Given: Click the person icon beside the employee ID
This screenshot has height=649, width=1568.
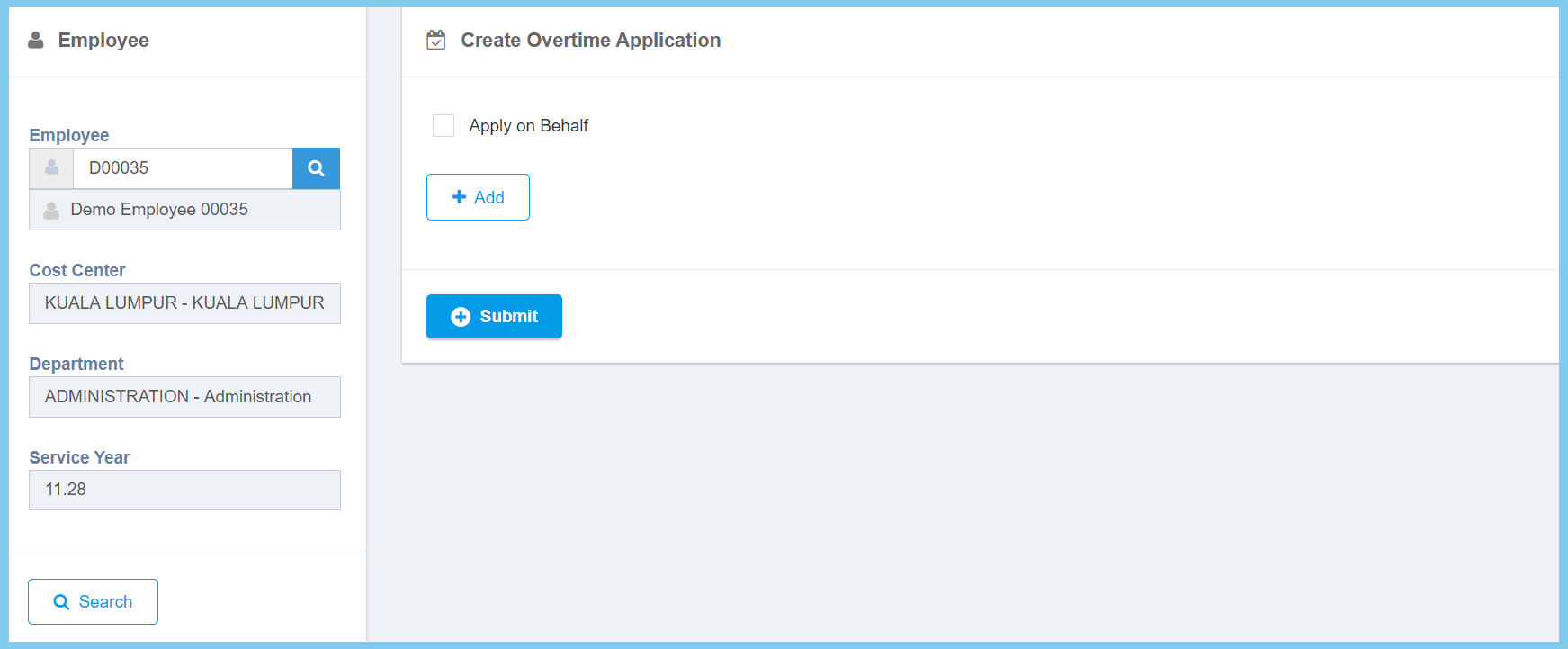Looking at the screenshot, I should tap(51, 168).
